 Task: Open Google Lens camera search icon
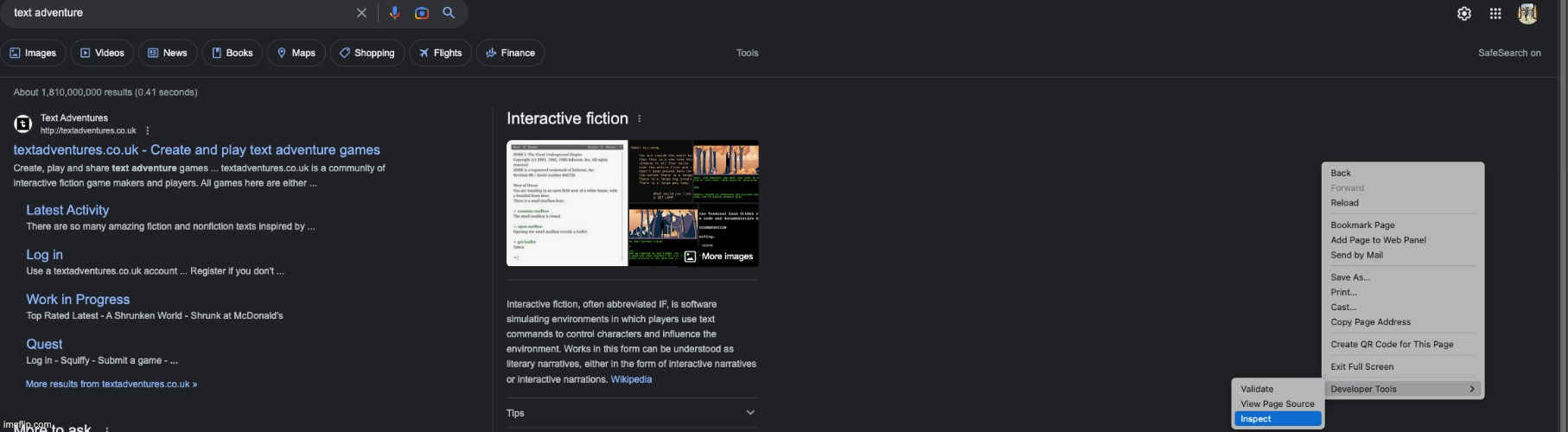pyautogui.click(x=422, y=13)
